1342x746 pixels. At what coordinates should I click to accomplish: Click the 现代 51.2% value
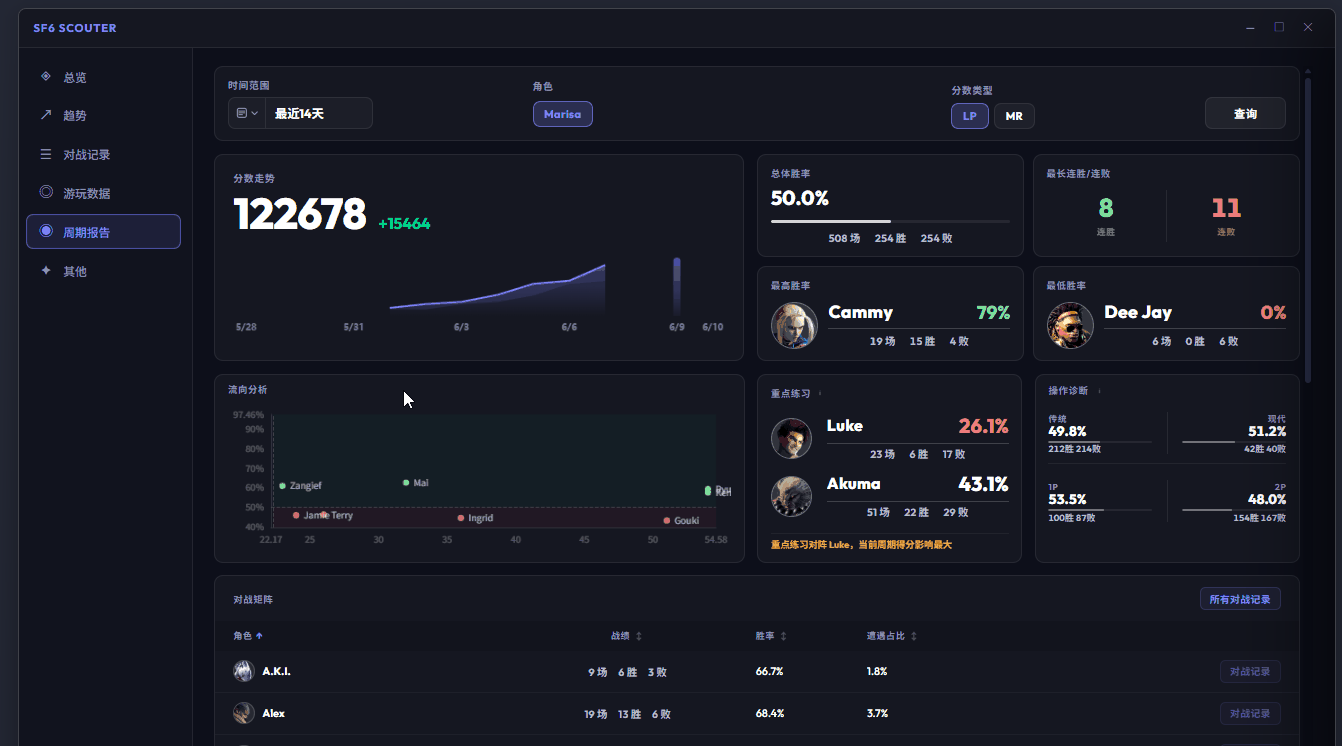click(1267, 431)
